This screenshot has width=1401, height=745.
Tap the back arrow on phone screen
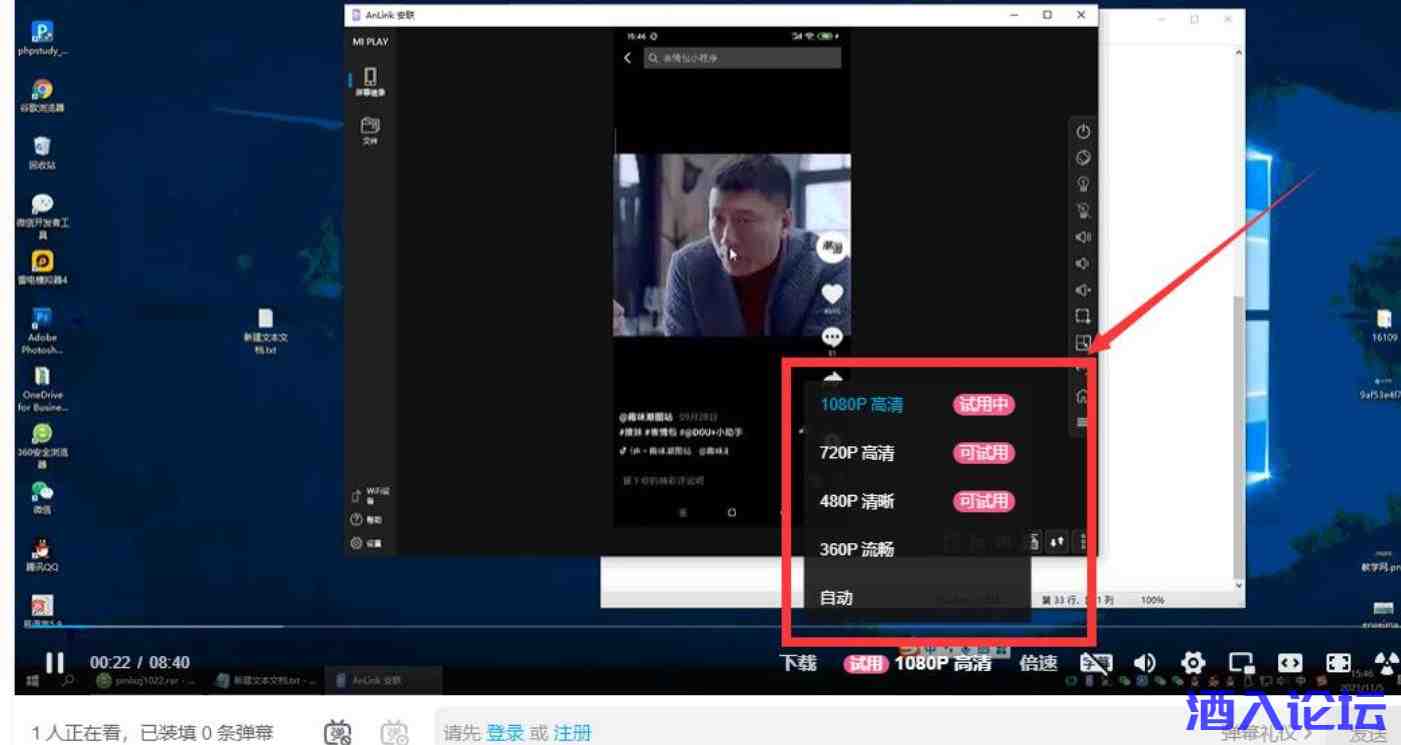pos(628,58)
